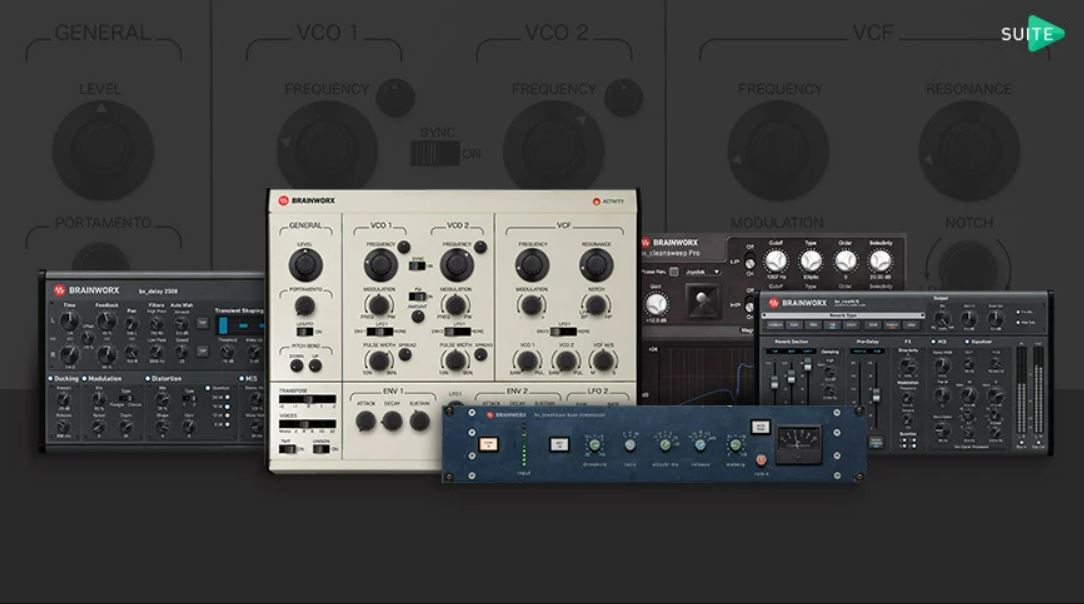
Task: Toggle the Legato switch under Portamento
Action: click(x=304, y=332)
